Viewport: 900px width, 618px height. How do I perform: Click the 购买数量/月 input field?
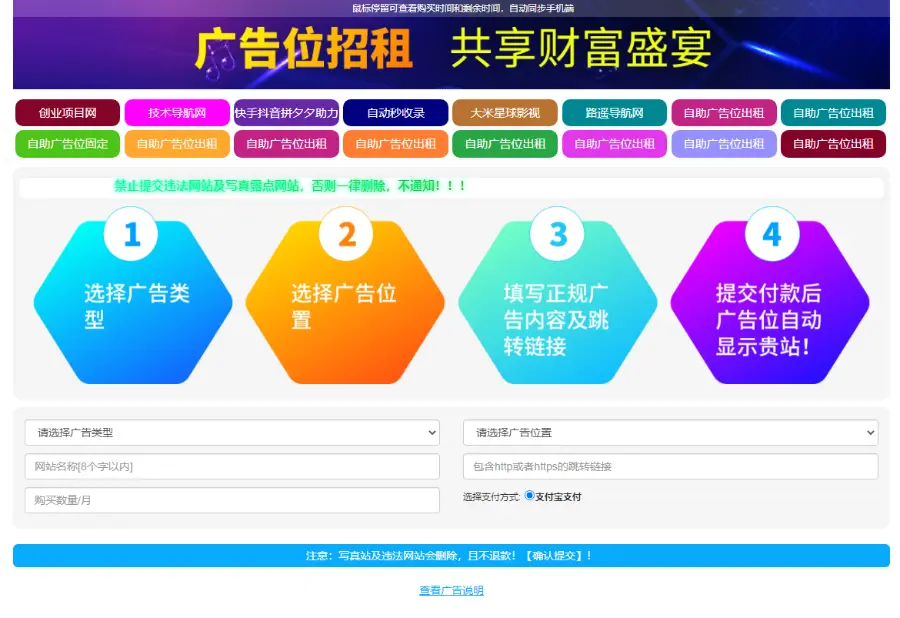tap(232, 500)
